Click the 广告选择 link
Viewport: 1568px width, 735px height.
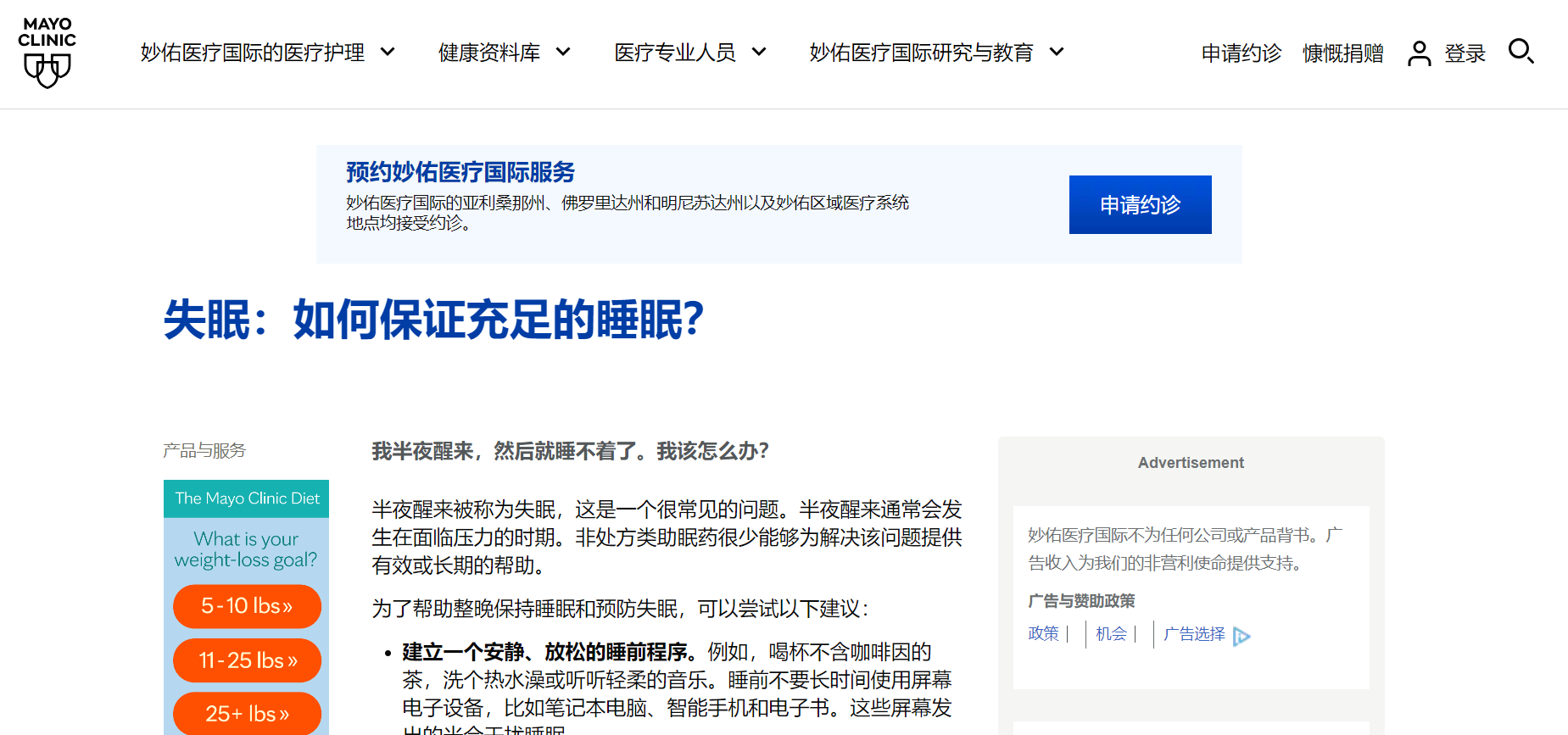pos(1194,633)
